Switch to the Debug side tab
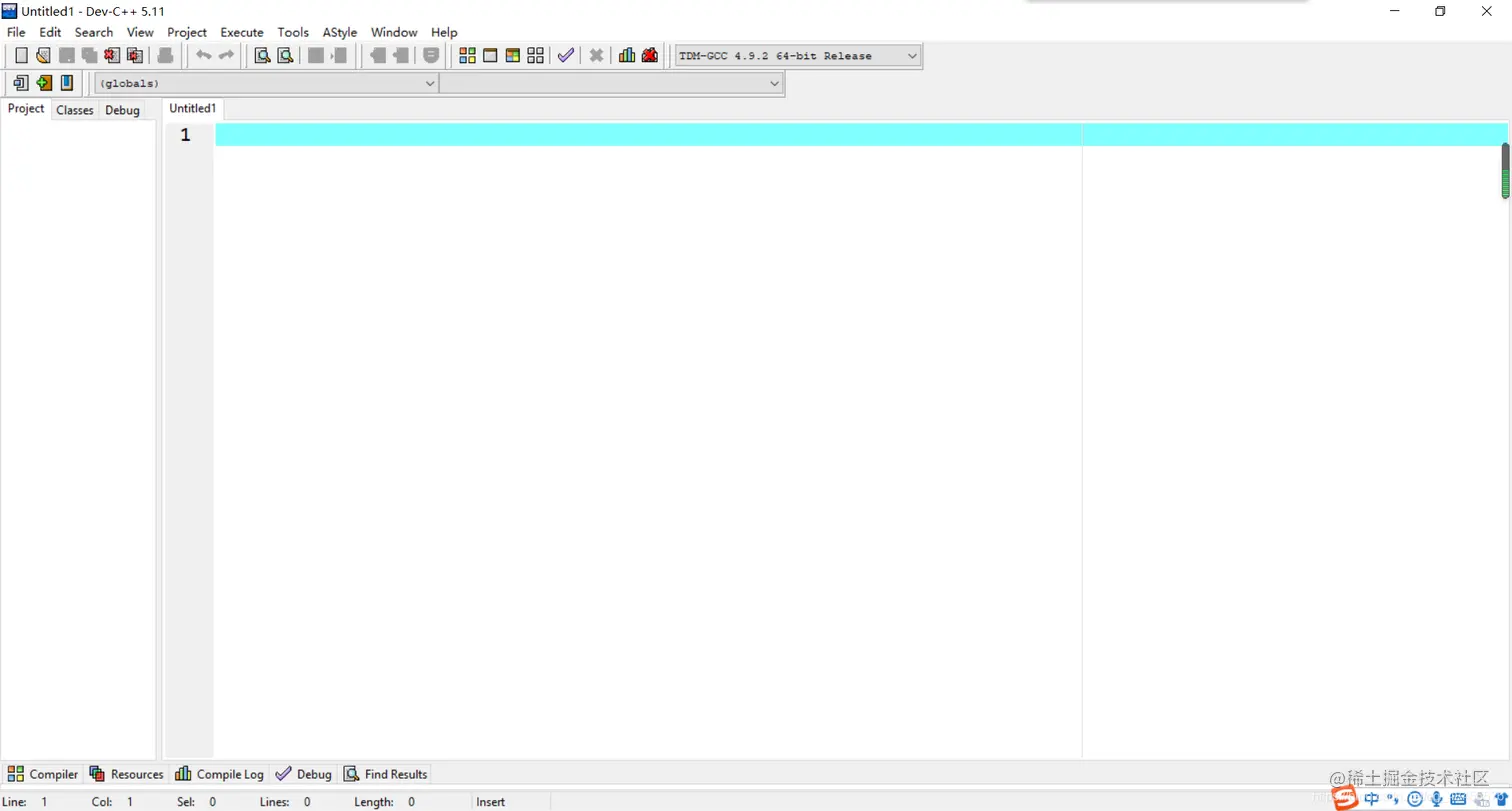Viewport: 1512px width, 811px height. [x=122, y=110]
